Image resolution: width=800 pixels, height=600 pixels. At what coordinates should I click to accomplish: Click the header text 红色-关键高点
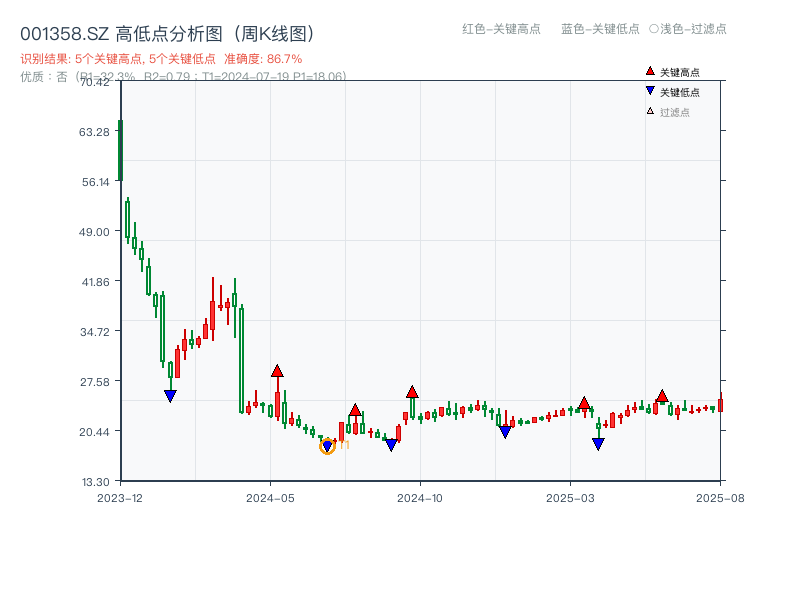501,29
